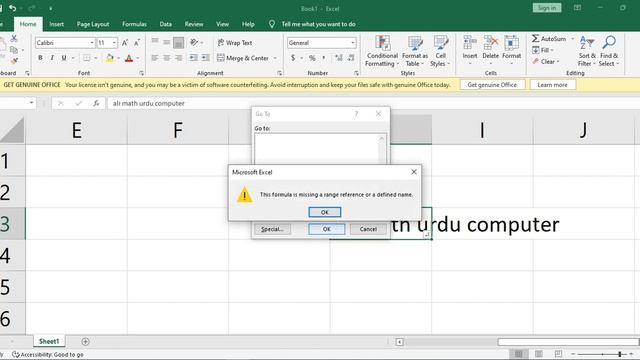This screenshot has width=640, height=360.
Task: Click the Orientation icon
Action: pos(194,42)
